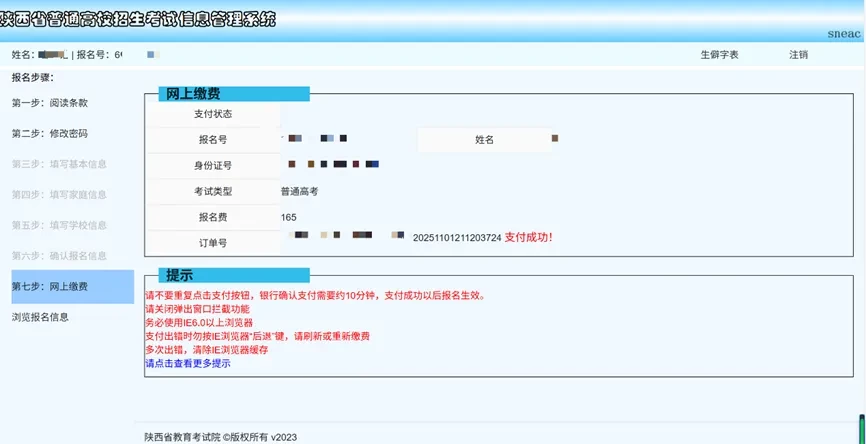866x444 pixels.
Task: Click the 支付成功! status text
Action: (528, 237)
